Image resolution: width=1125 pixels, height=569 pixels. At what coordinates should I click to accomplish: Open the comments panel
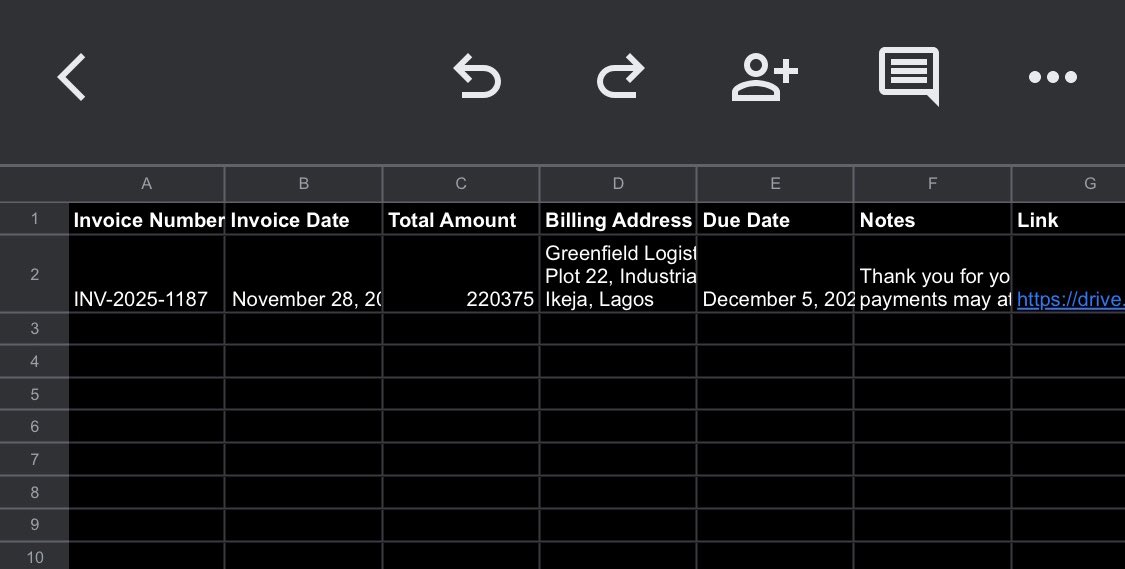tap(909, 76)
